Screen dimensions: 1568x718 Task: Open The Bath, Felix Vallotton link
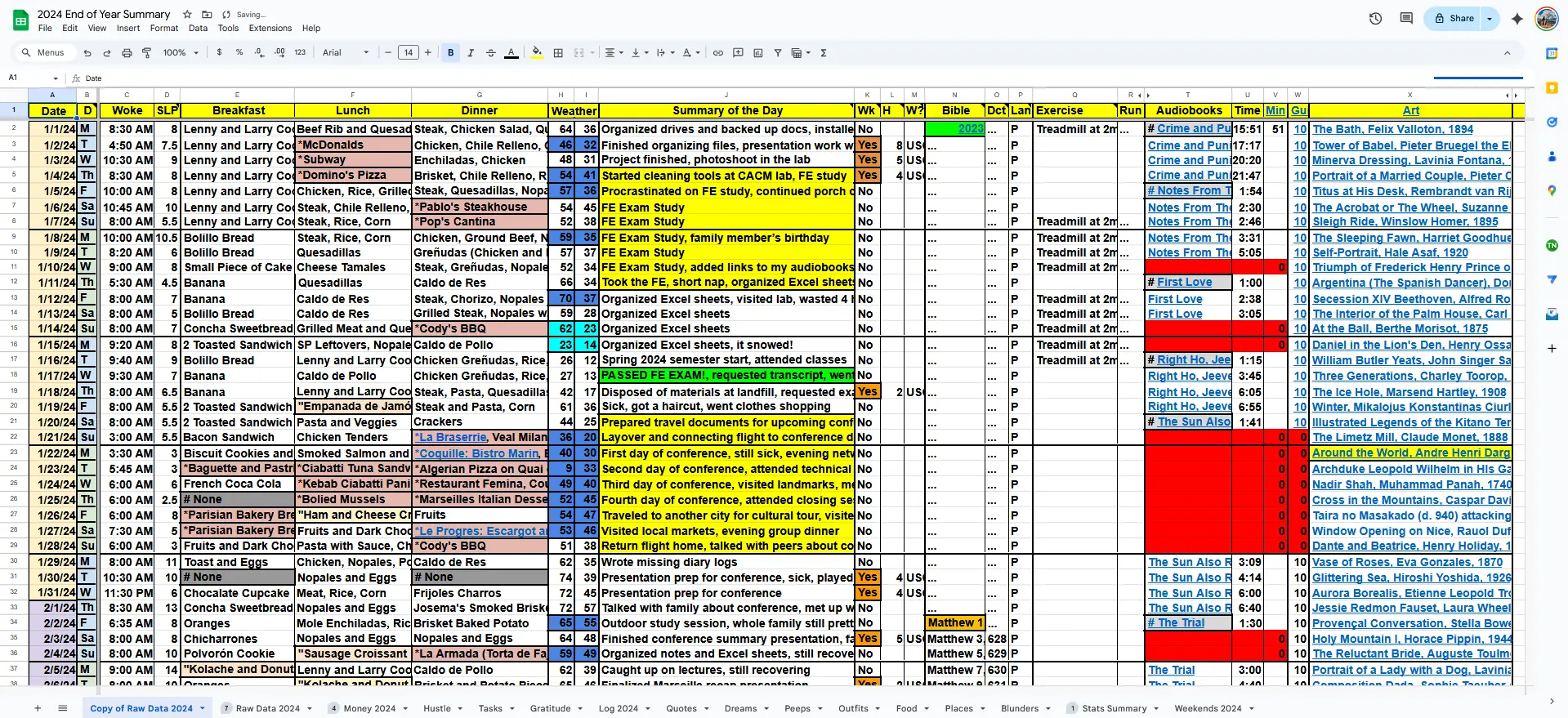[x=1392, y=129]
